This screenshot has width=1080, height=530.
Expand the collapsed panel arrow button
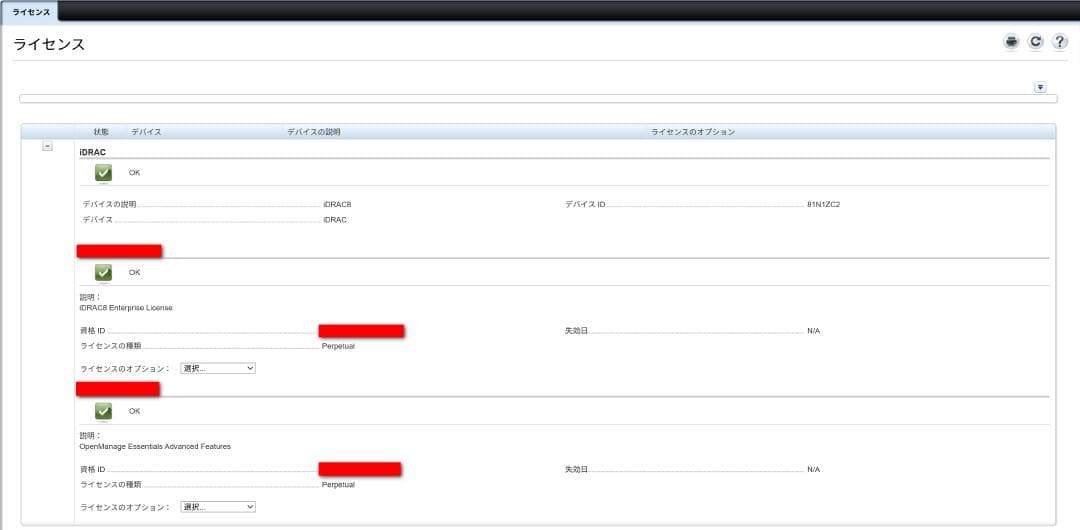pyautogui.click(x=1040, y=88)
